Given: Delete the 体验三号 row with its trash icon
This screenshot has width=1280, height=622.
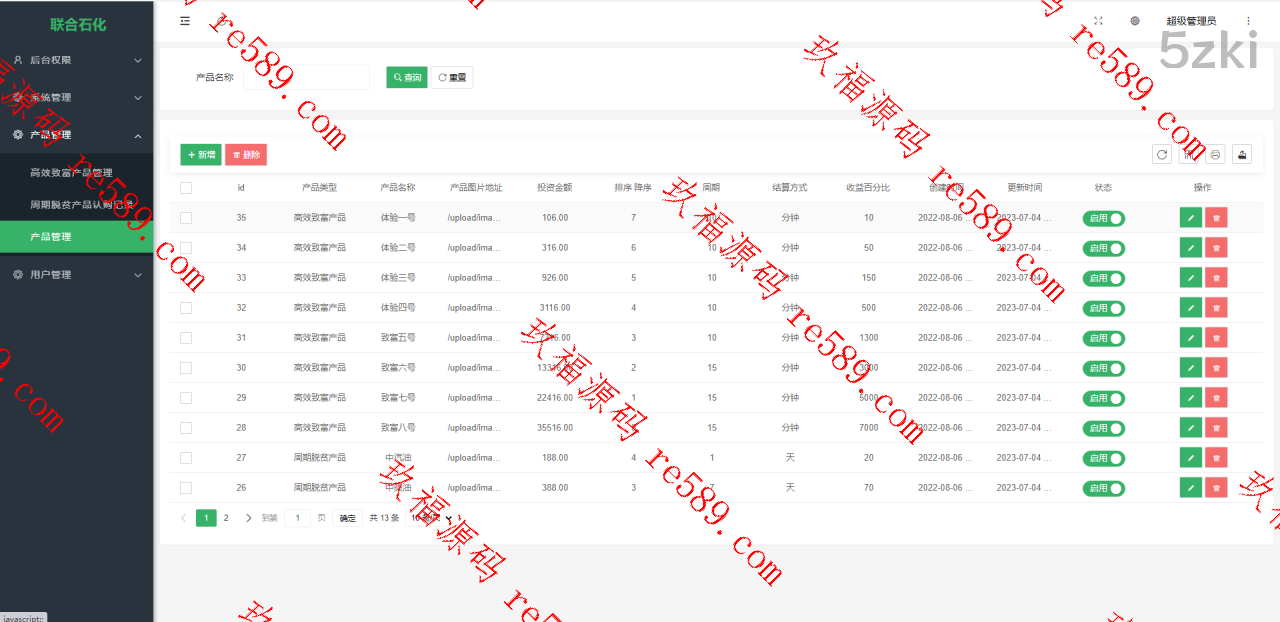Looking at the screenshot, I should tap(1216, 278).
